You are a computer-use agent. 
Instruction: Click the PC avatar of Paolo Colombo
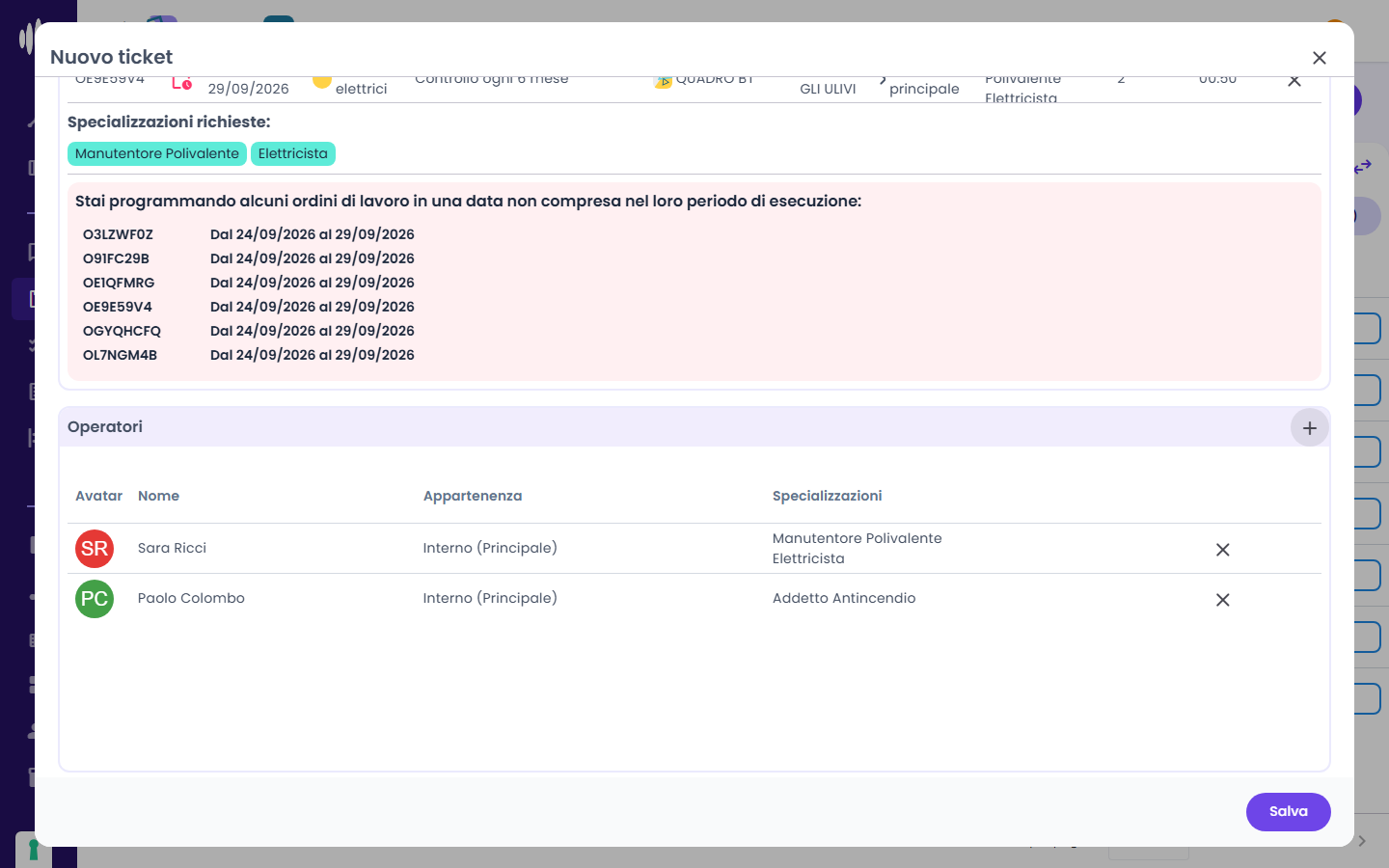click(95, 599)
